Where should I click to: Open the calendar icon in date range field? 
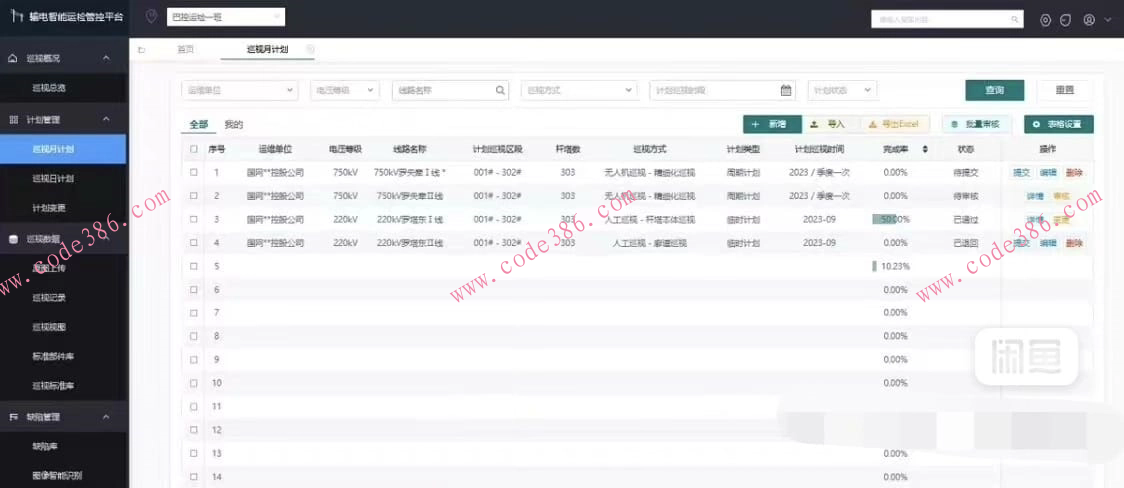click(786, 90)
